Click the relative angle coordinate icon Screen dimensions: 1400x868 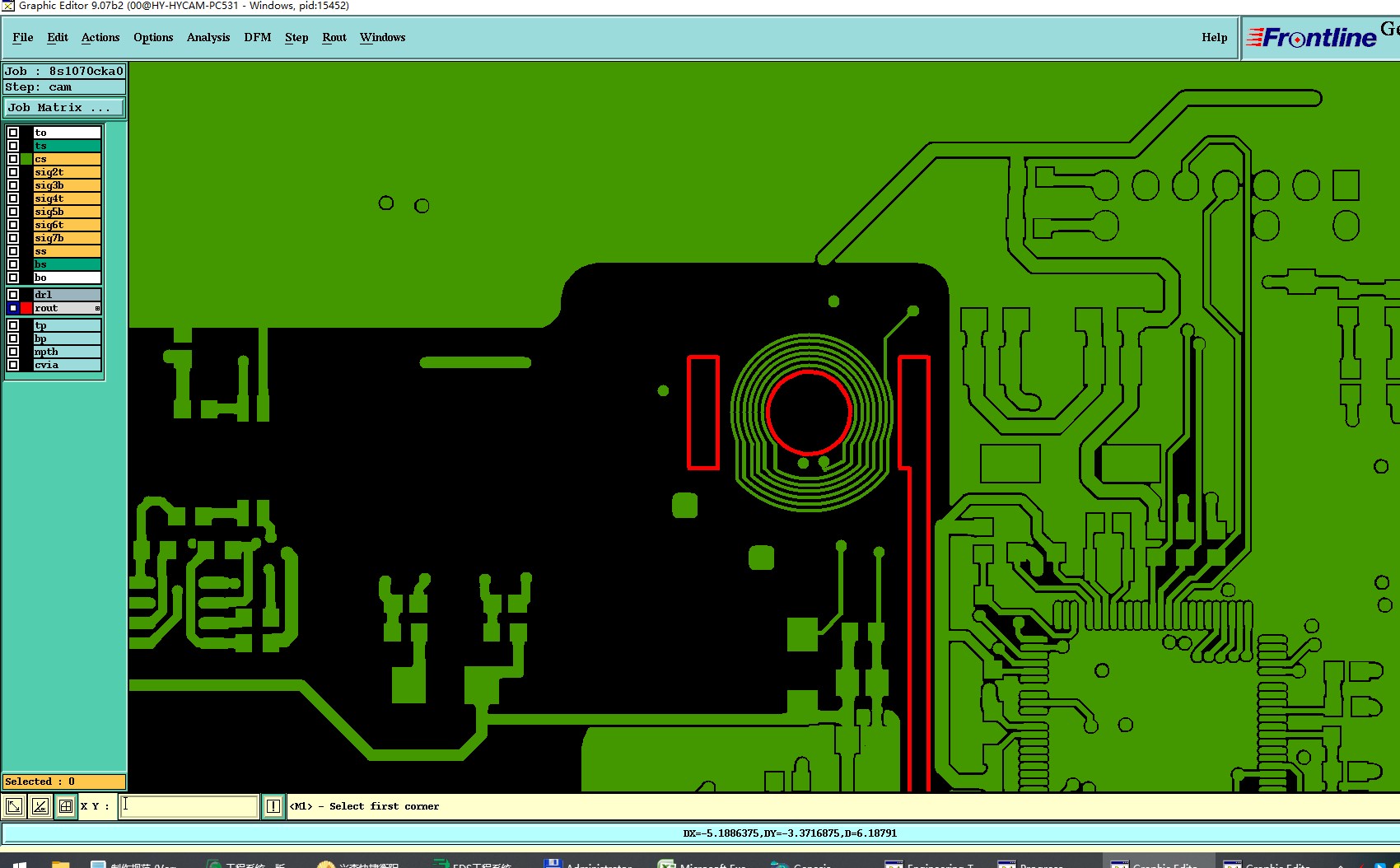tap(40, 806)
